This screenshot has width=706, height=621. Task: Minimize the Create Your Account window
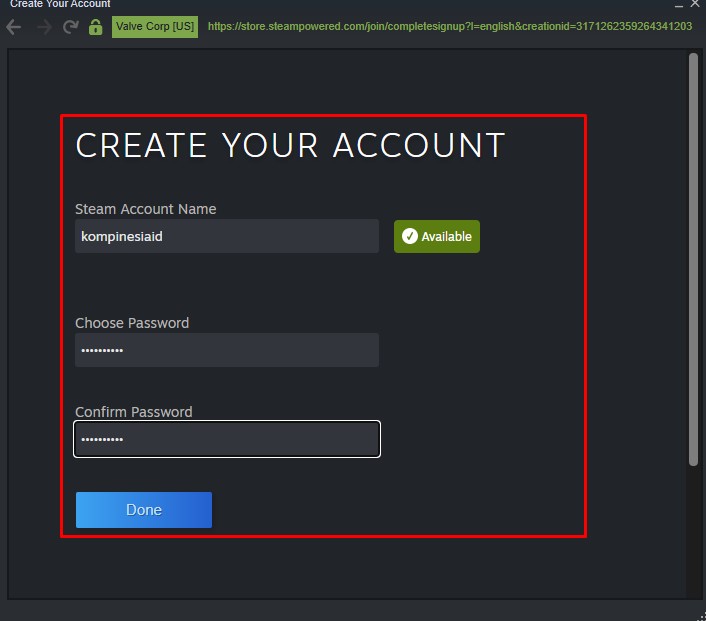point(679,4)
